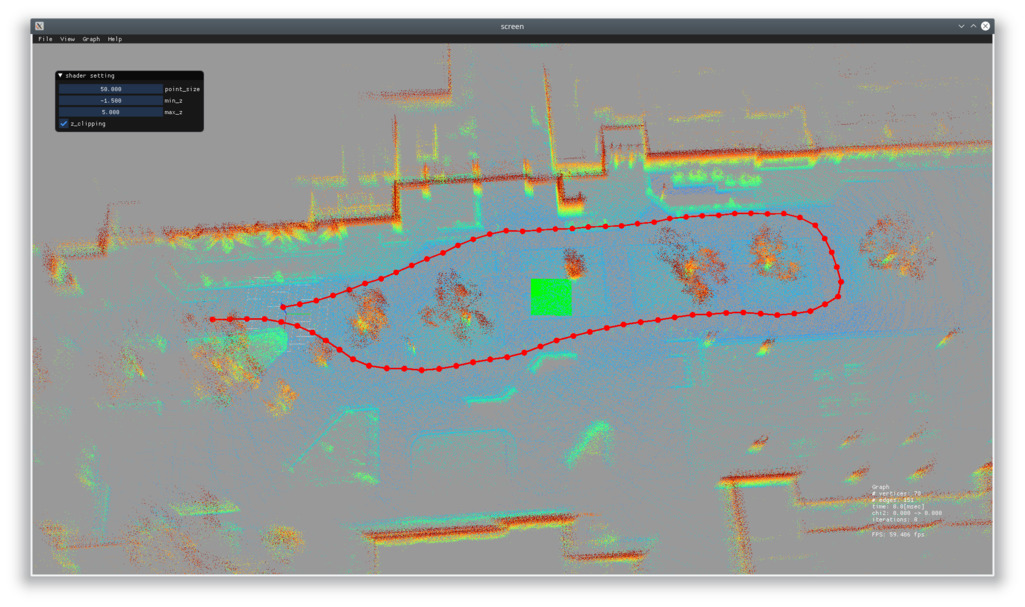Image resolution: width=1025 pixels, height=607 pixels.
Task: Select the max_z value field
Action: coord(110,112)
